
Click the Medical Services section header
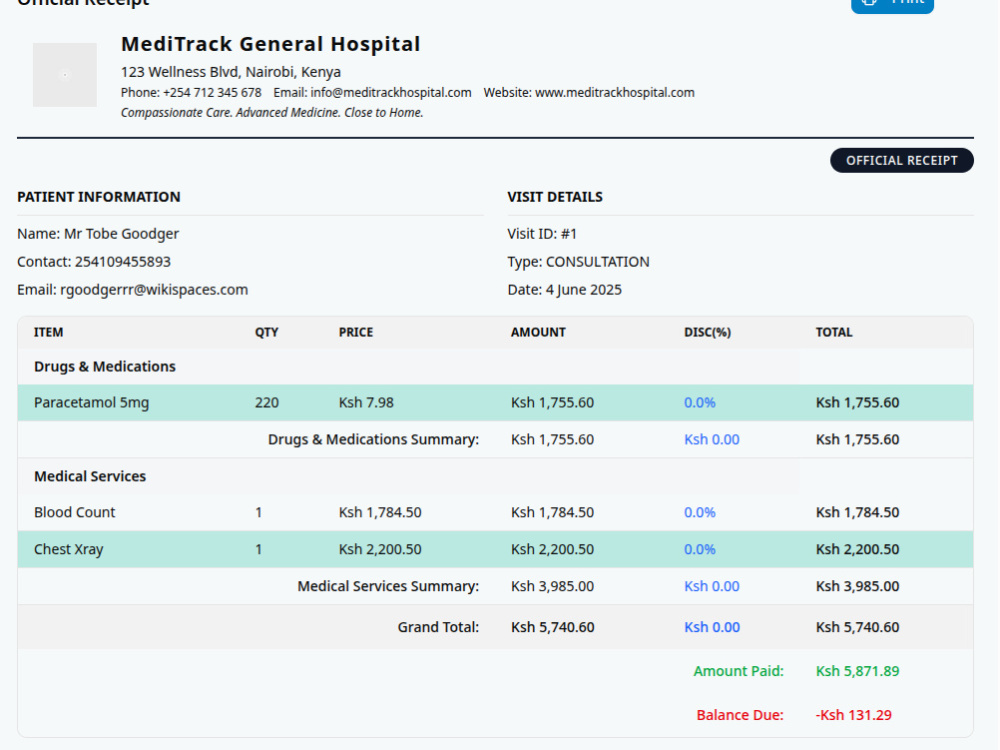[x=90, y=476]
